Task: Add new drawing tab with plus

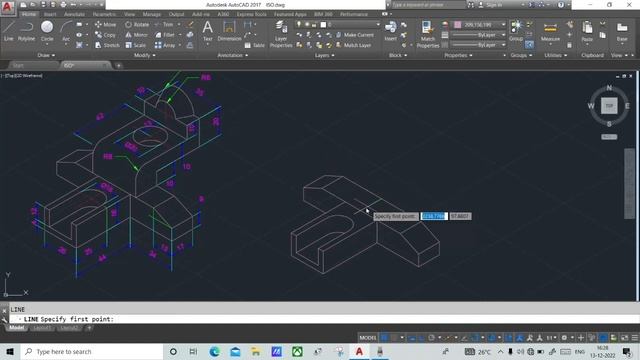Action: (x=118, y=65)
